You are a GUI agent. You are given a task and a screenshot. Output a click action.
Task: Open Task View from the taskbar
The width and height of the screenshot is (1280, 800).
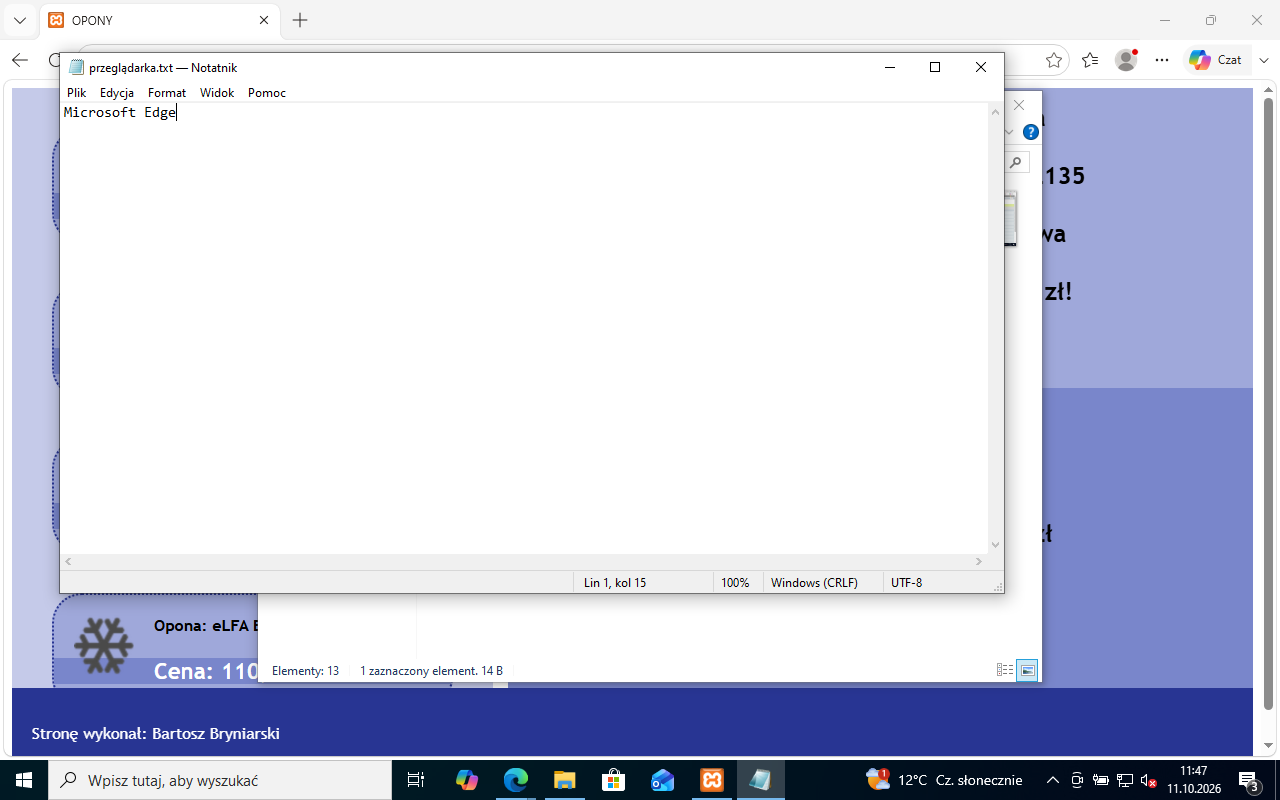pos(416,780)
